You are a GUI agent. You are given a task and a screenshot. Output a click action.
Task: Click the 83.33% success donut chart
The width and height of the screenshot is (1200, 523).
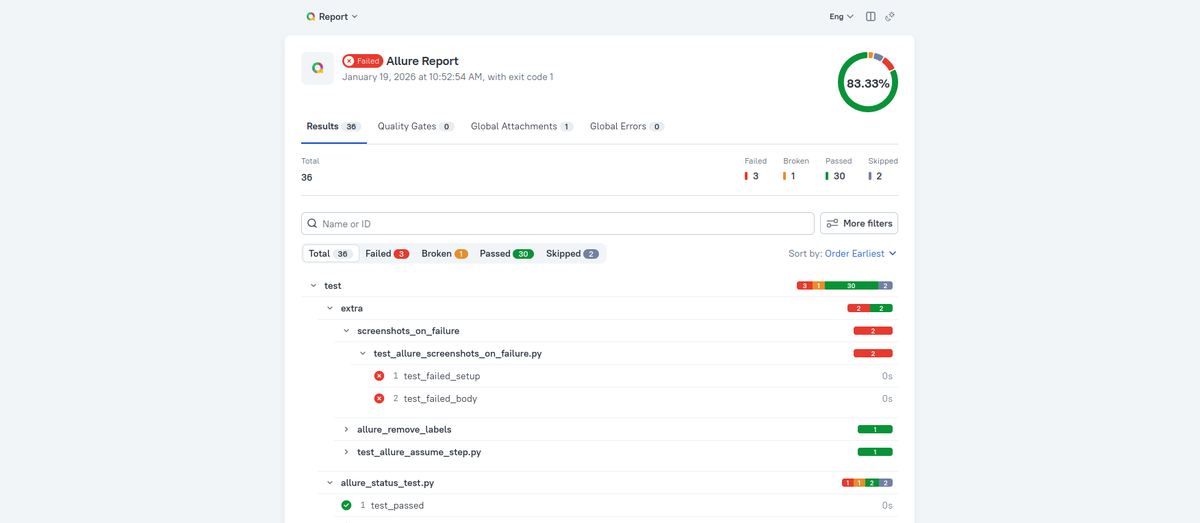click(867, 83)
